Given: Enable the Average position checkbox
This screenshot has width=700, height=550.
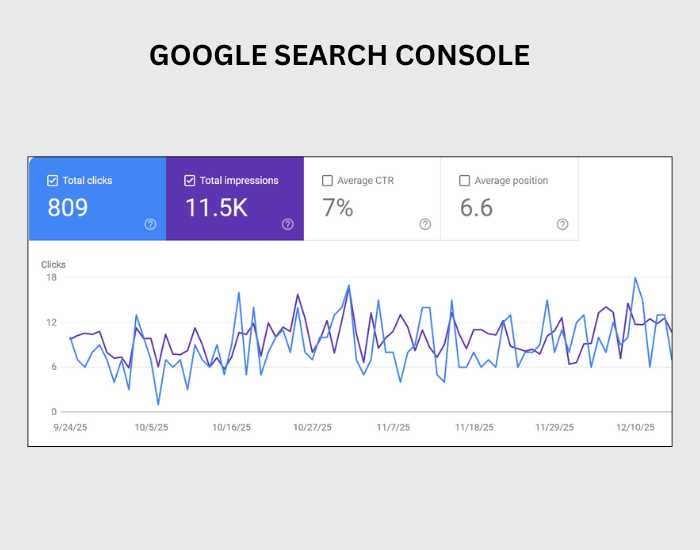Looking at the screenshot, I should click(x=464, y=181).
